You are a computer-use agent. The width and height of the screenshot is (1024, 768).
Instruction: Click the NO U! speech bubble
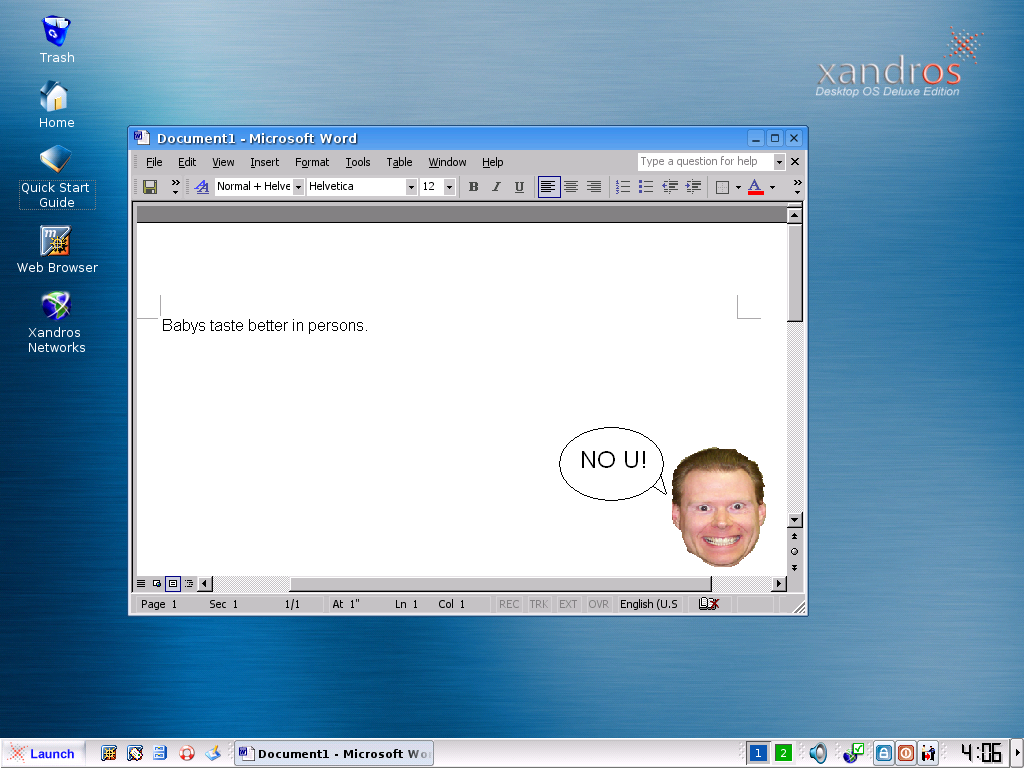tap(612, 464)
